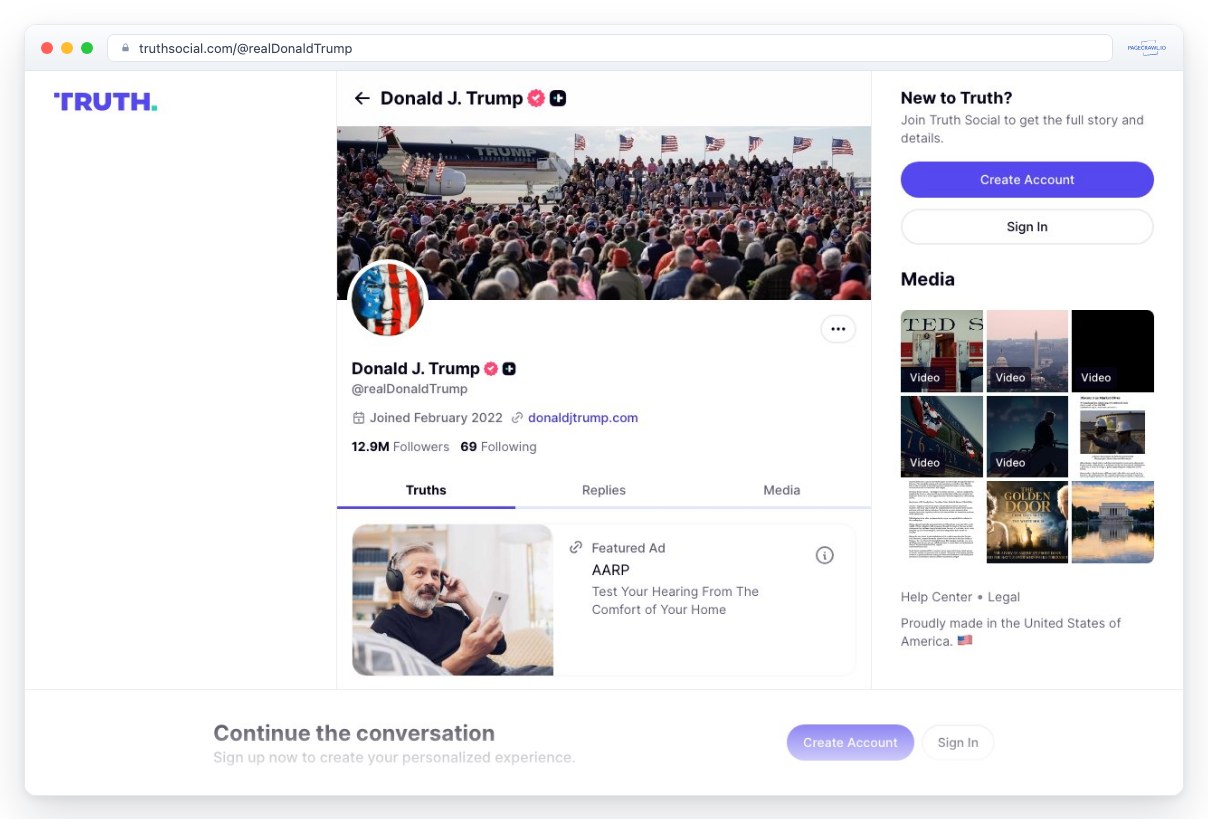
Task: Click the info icon on the AARP ad
Action: click(825, 555)
